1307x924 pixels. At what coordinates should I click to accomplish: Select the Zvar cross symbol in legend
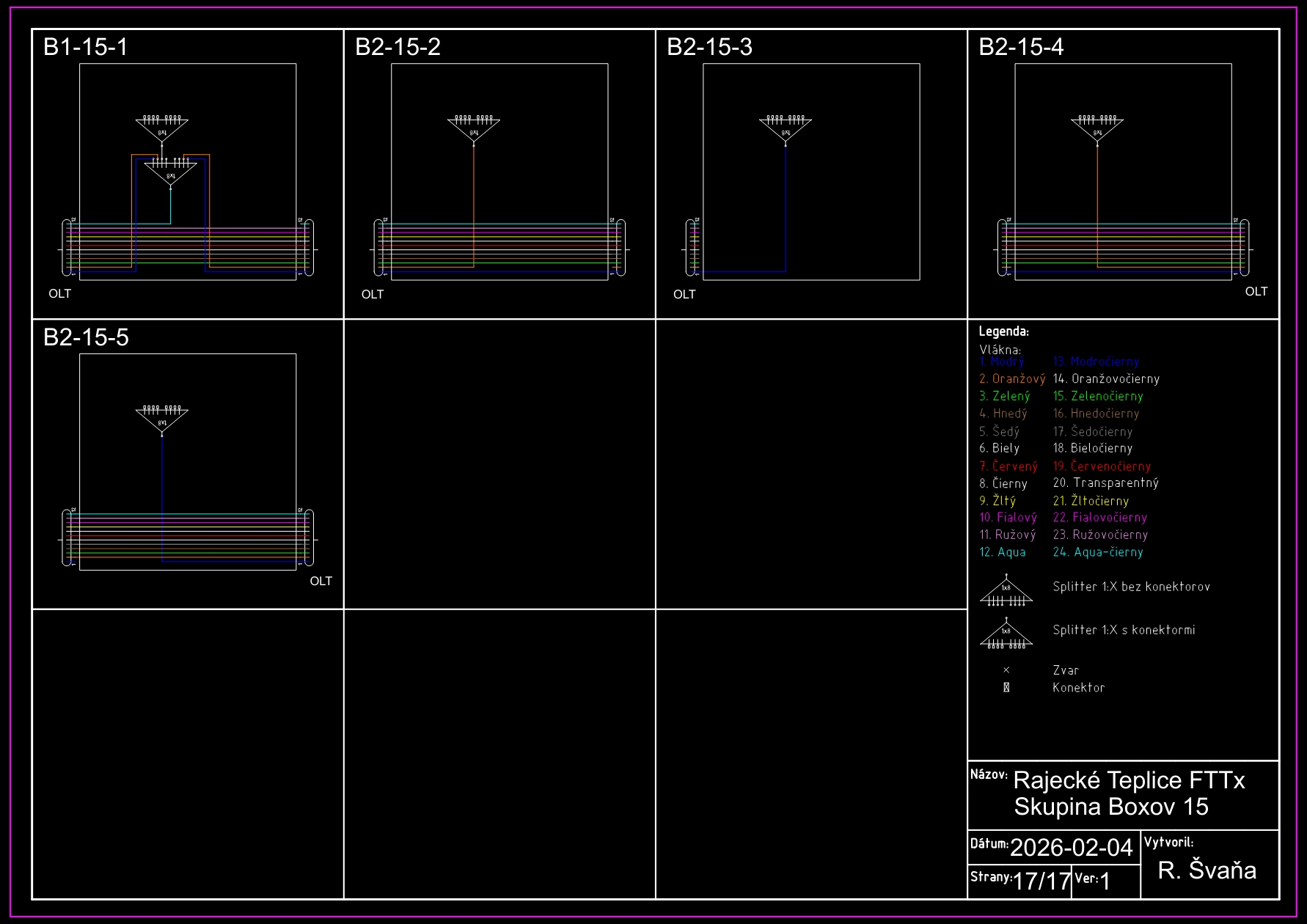[x=1006, y=670]
